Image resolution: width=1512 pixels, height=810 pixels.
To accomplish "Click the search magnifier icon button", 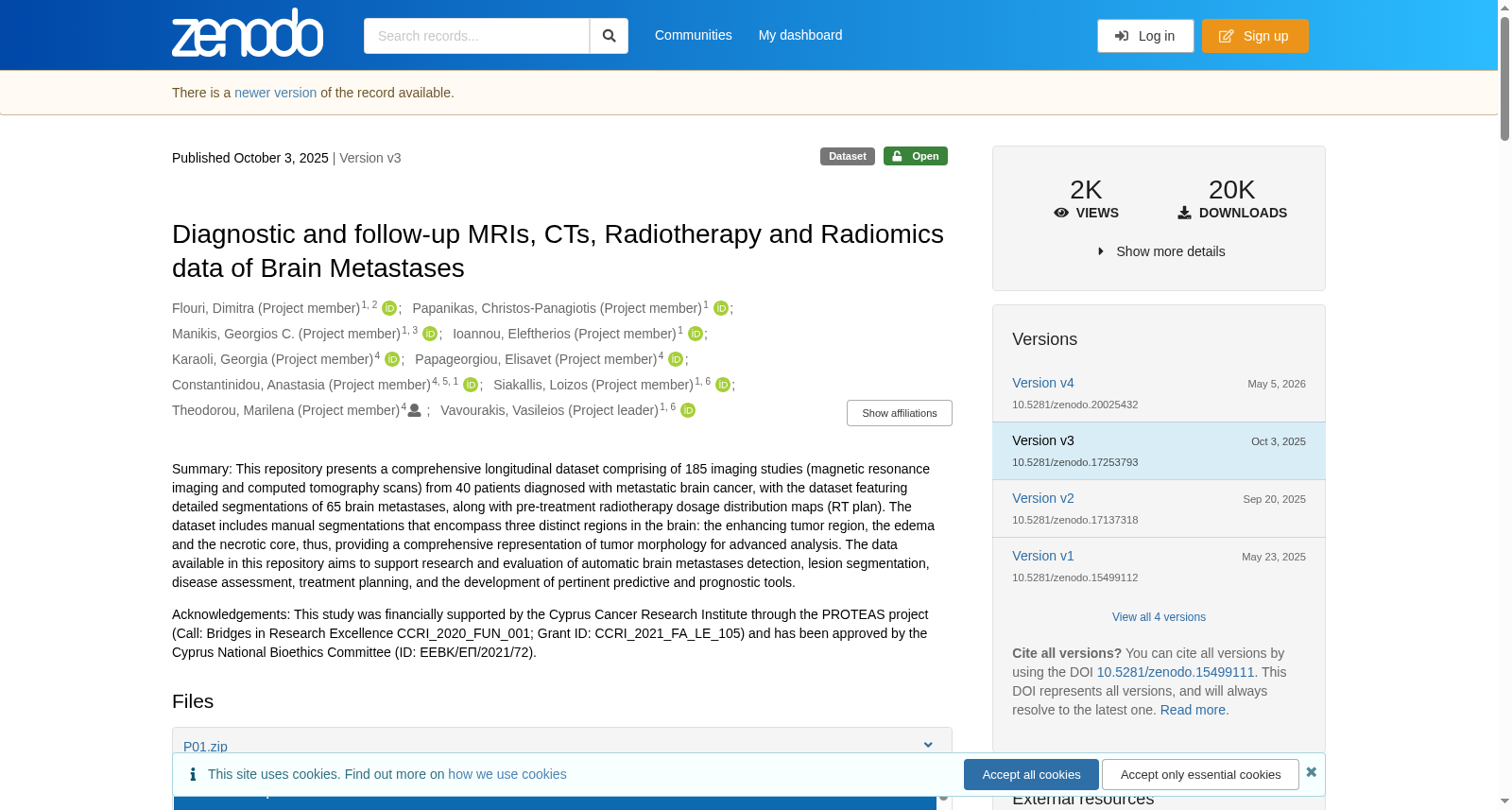I will click(609, 36).
